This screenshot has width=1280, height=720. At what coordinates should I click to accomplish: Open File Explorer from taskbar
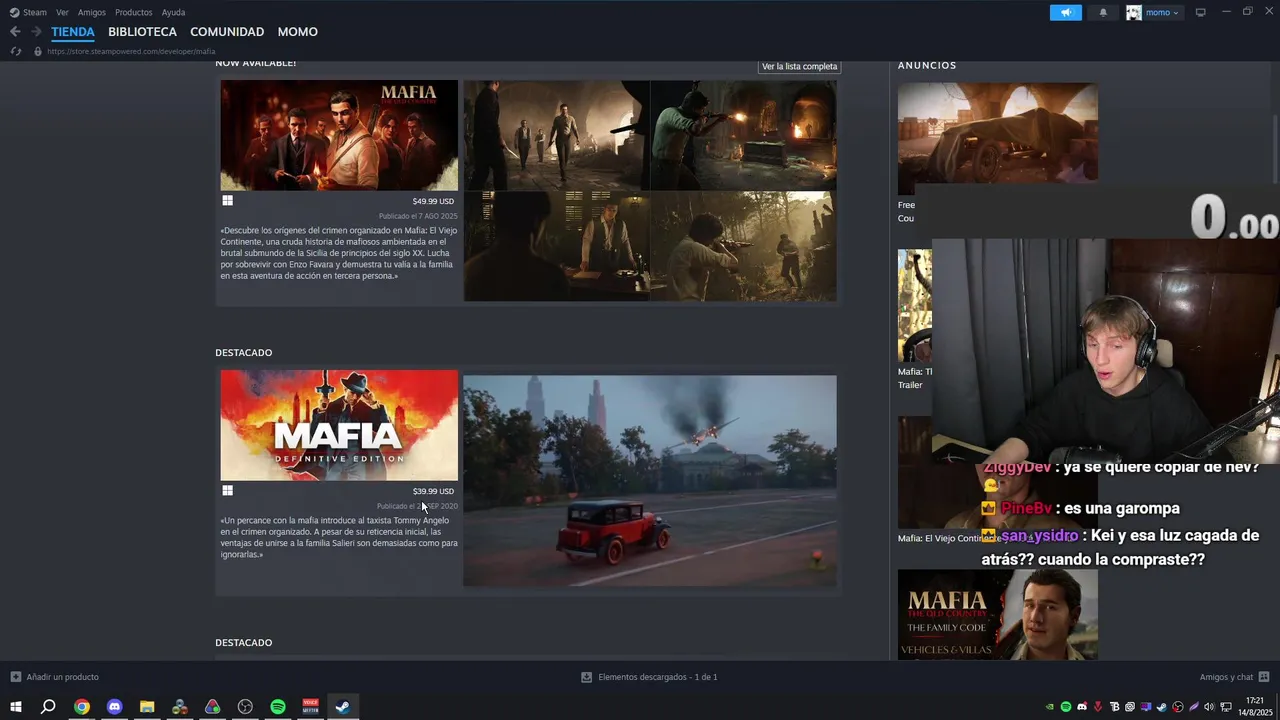[x=147, y=707]
